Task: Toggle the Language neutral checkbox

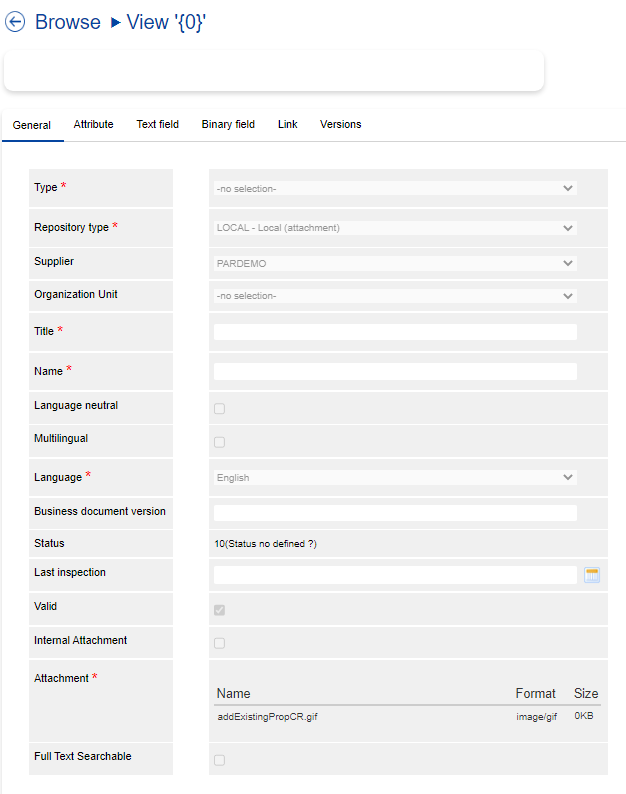Action: (219, 408)
